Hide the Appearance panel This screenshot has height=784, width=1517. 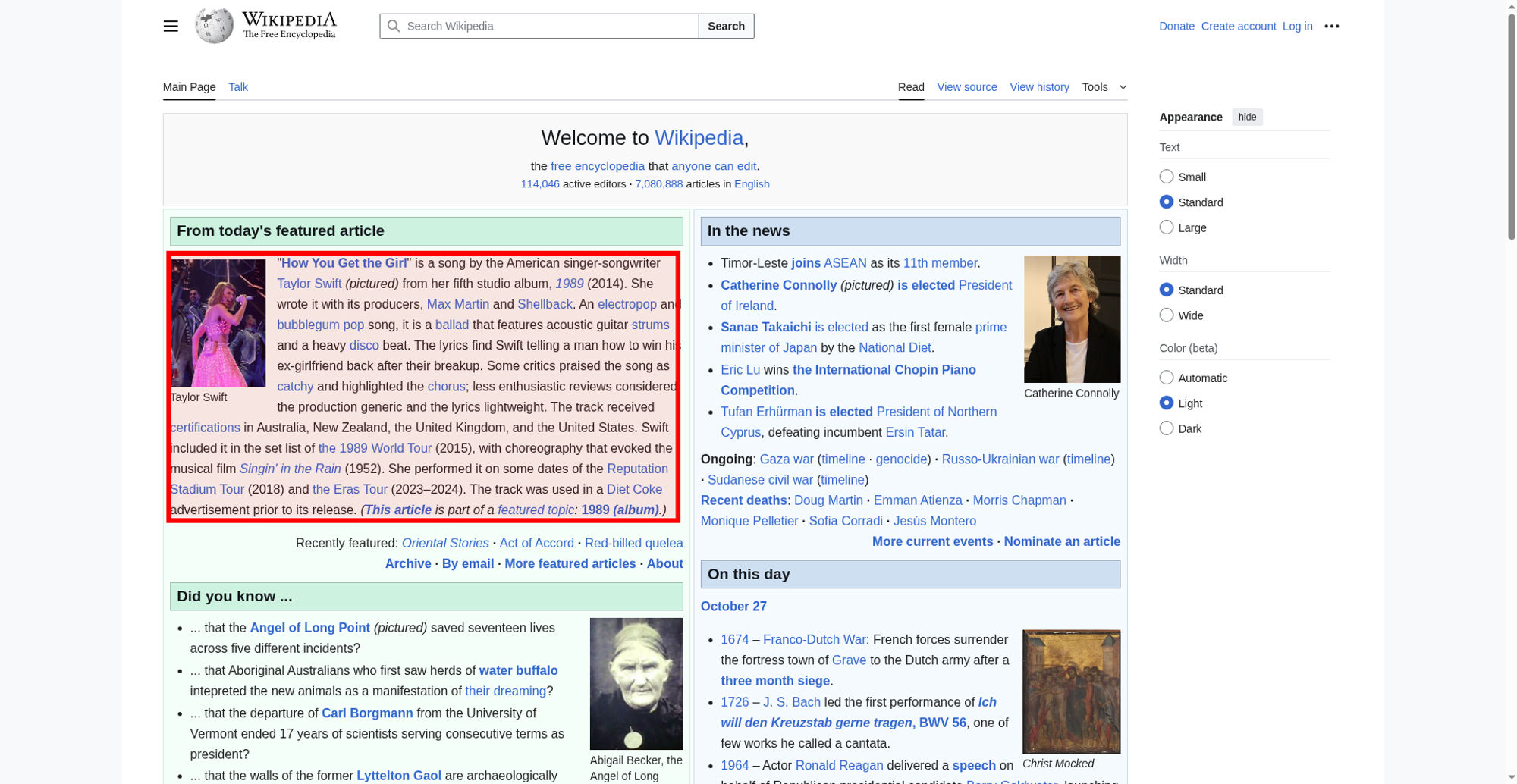(x=1247, y=117)
